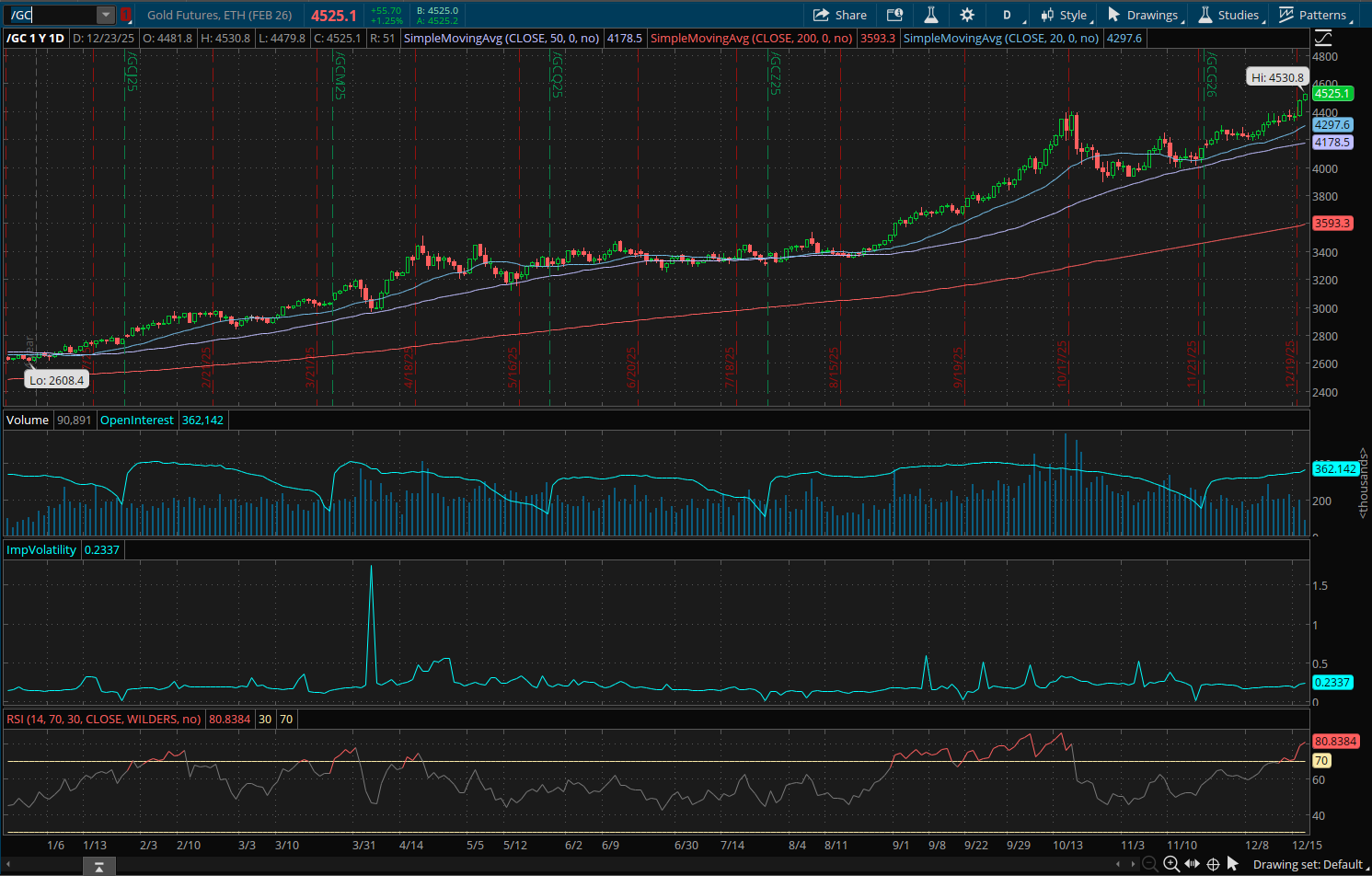Click the crosshair tracking icon near Drawing set

point(1213,864)
